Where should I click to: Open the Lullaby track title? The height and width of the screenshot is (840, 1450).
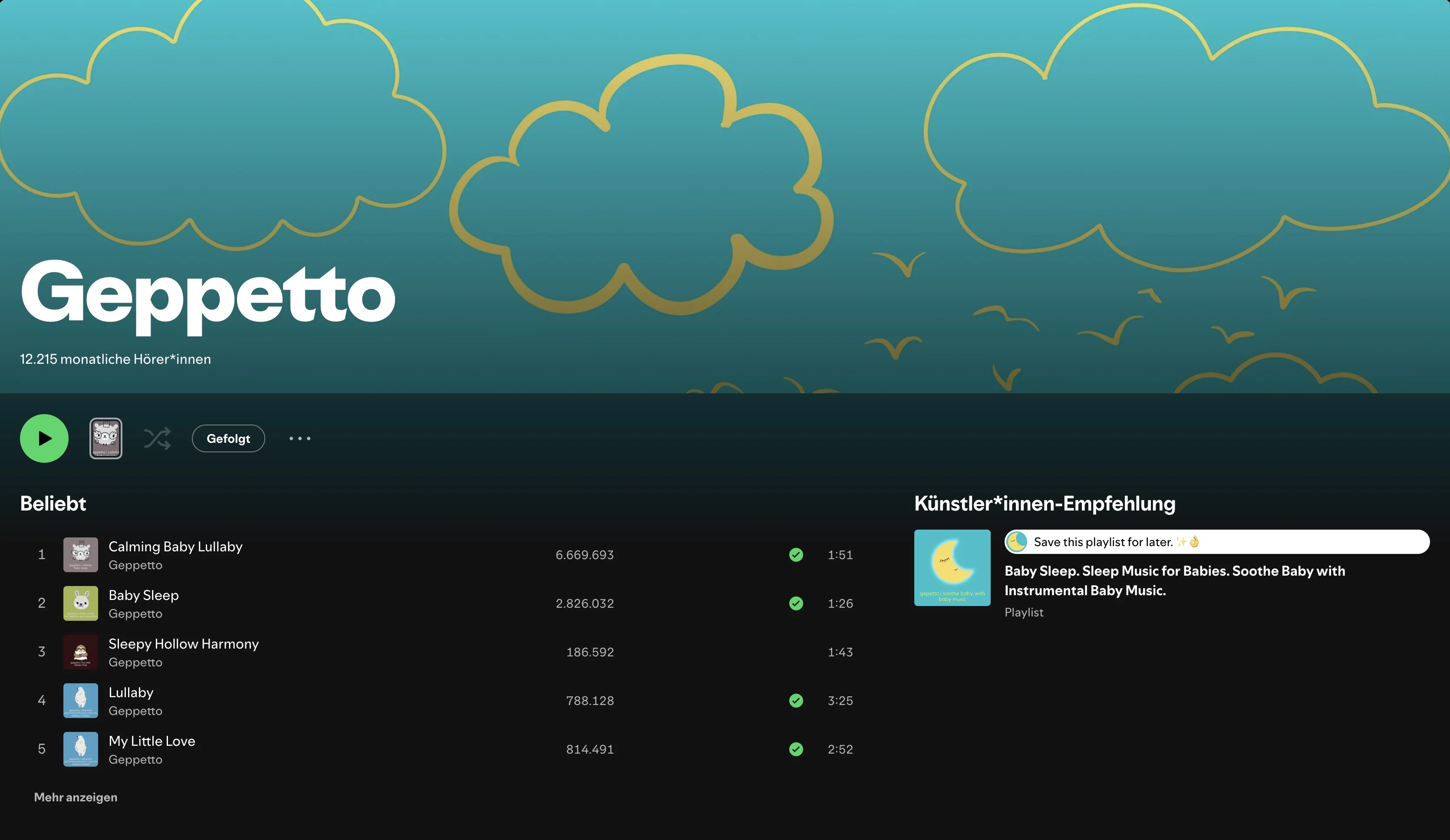[131, 692]
